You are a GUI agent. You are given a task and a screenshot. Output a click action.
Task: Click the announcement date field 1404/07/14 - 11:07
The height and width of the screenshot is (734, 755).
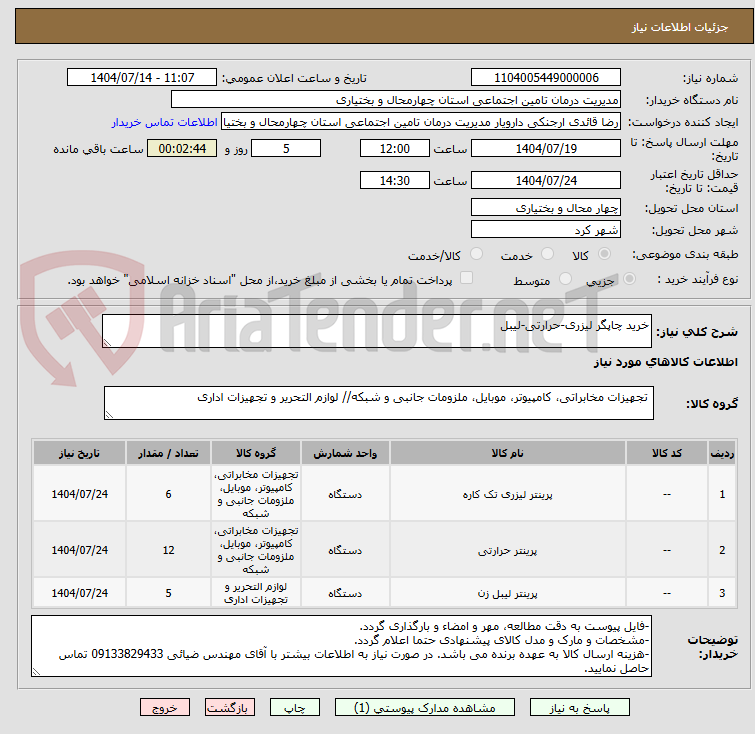(x=142, y=78)
